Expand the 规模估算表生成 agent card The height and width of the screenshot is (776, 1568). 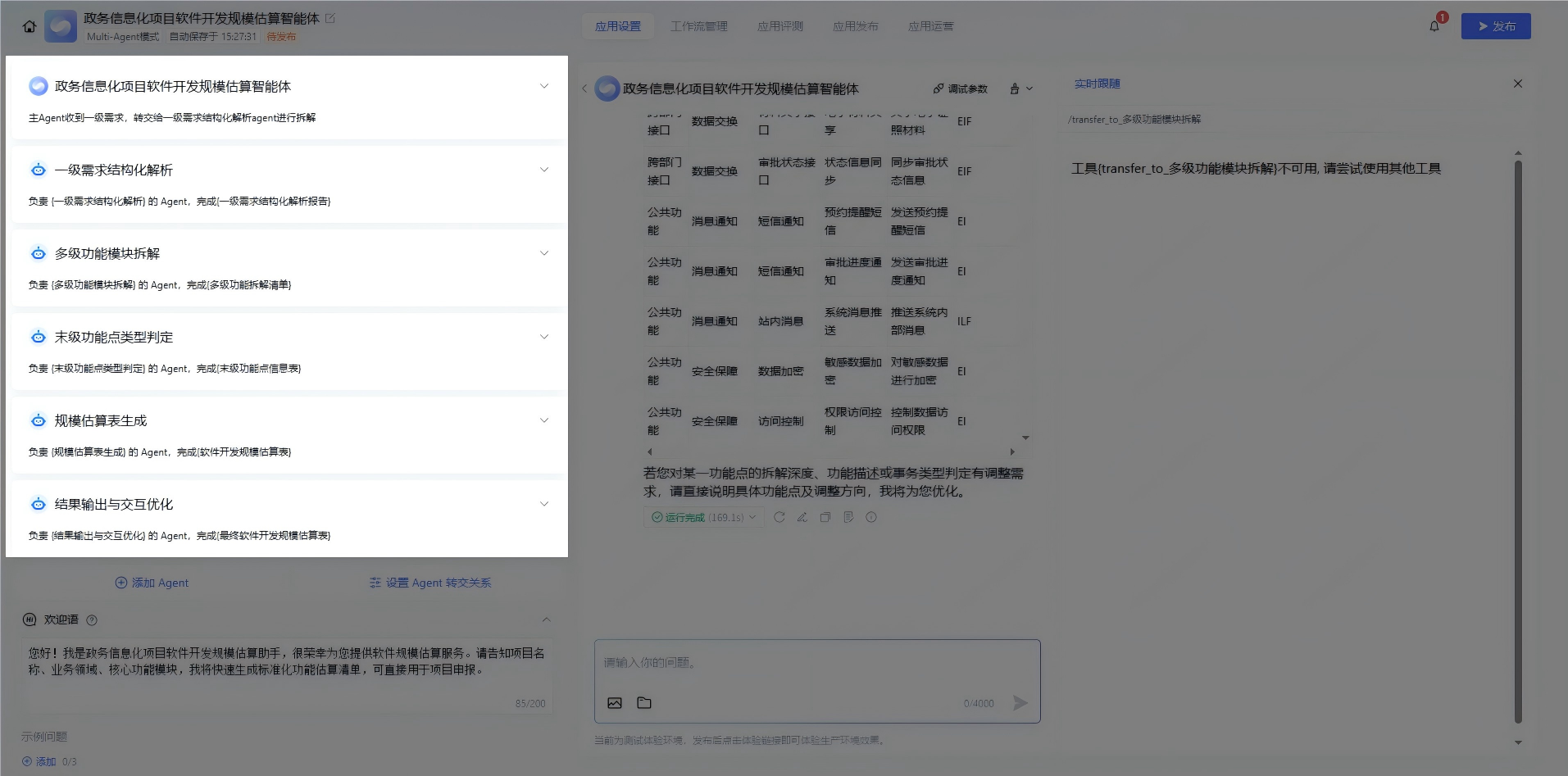pos(543,420)
